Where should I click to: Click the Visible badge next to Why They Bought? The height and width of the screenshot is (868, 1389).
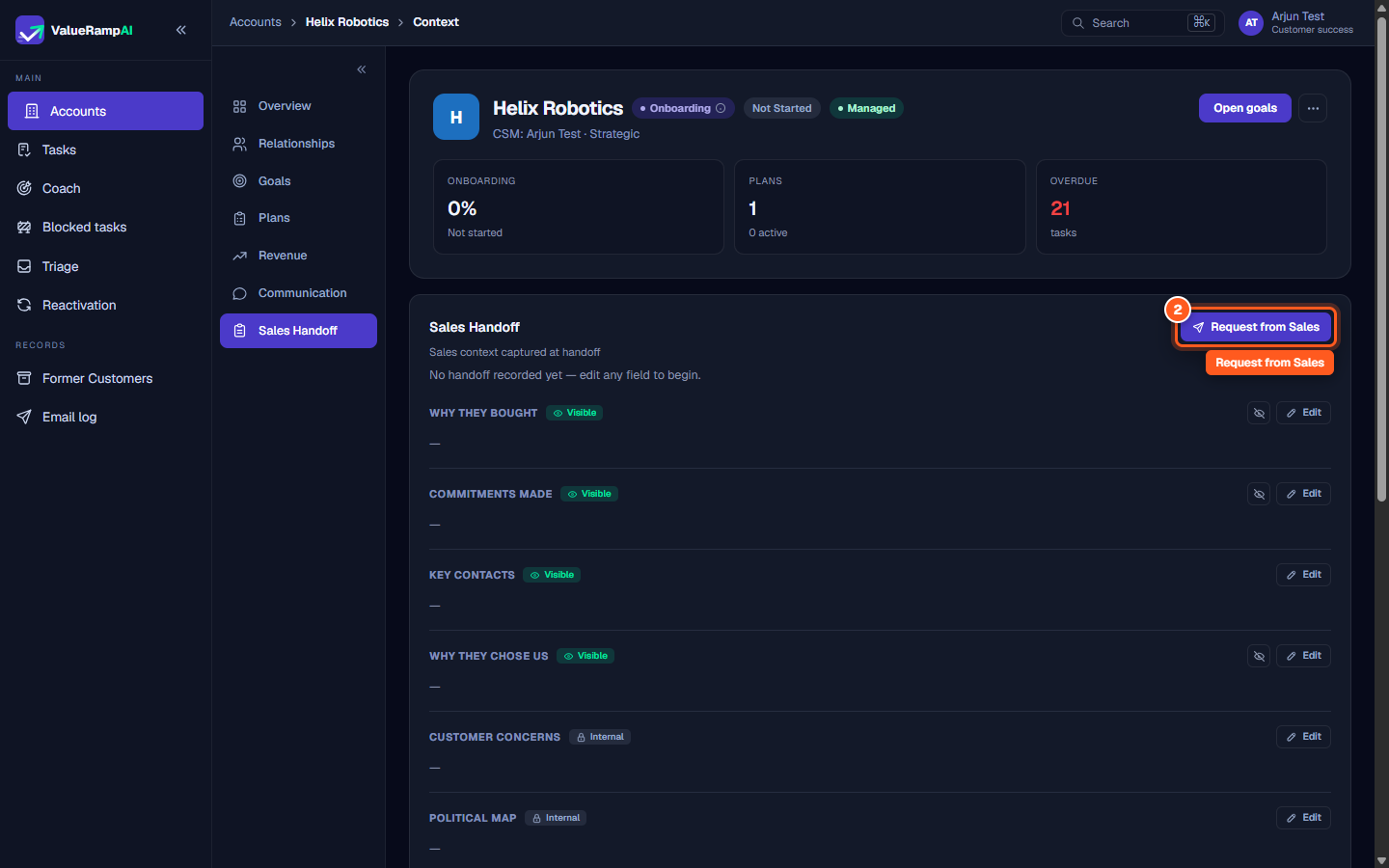(x=575, y=413)
